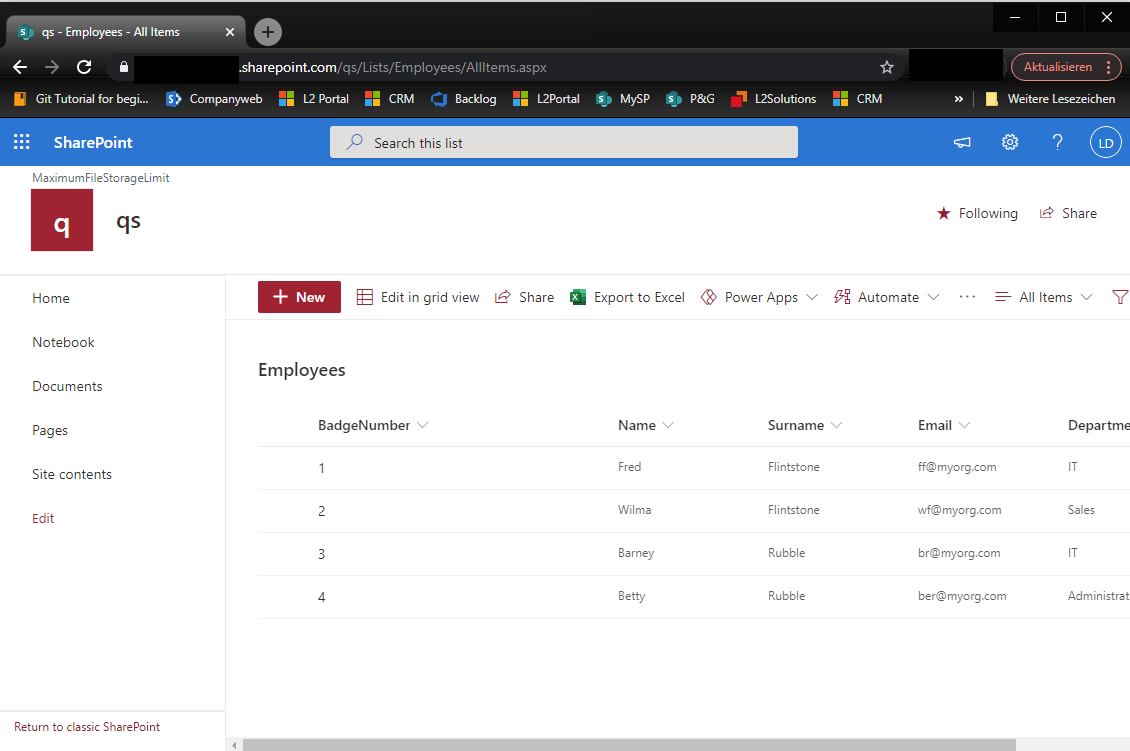1130x751 pixels.
Task: Open the settings gear icon
Action: click(1010, 143)
